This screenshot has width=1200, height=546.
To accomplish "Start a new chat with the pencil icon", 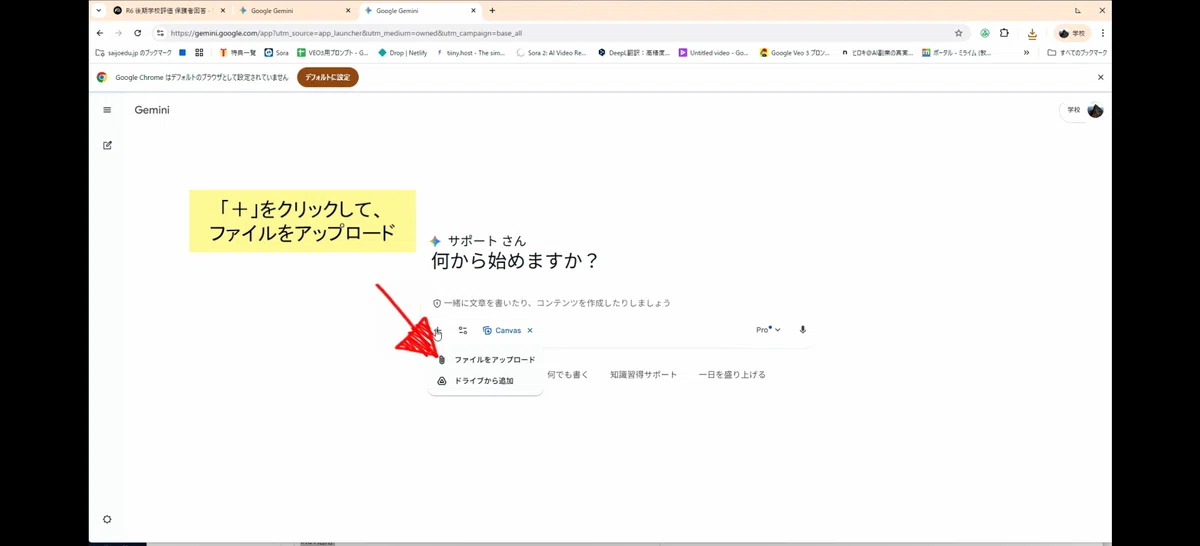I will 107,145.
